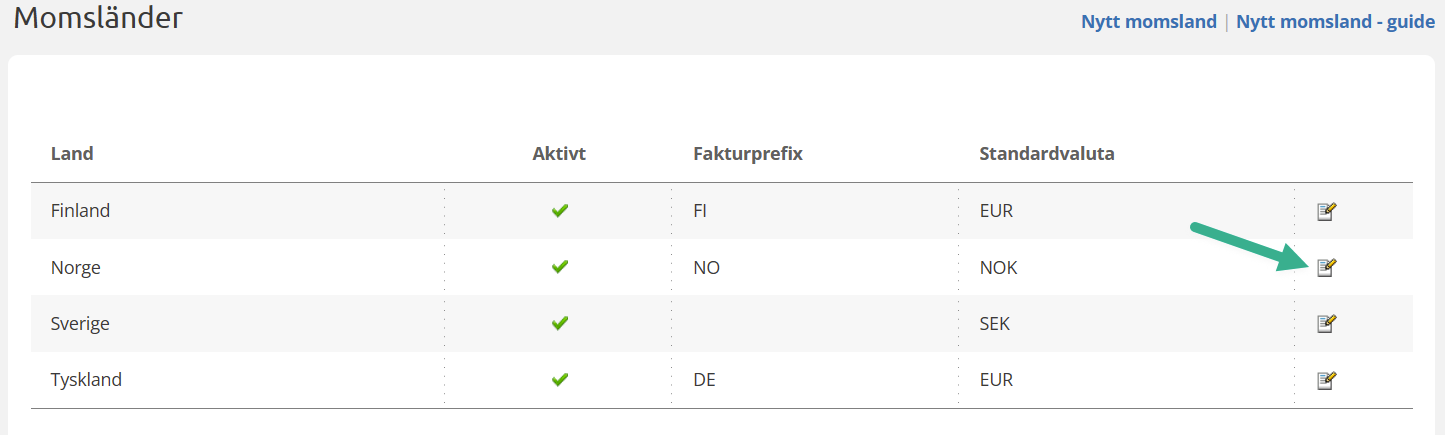Select the Norge country name

pyautogui.click(x=76, y=268)
